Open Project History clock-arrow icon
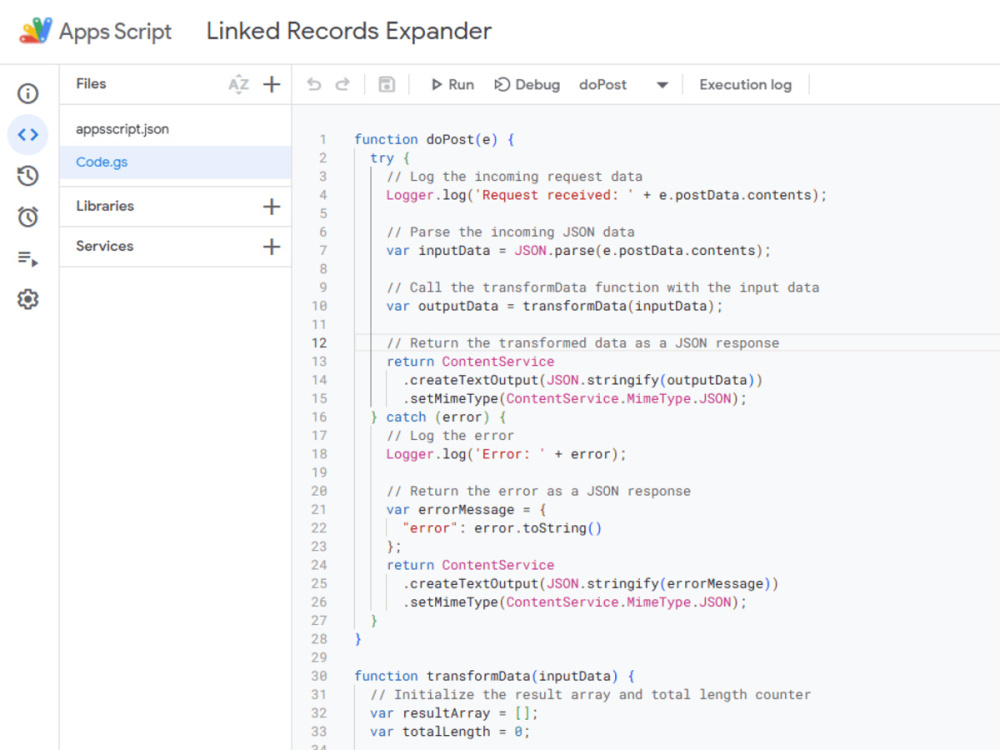Screen dimensions: 1000x750 point(27,175)
